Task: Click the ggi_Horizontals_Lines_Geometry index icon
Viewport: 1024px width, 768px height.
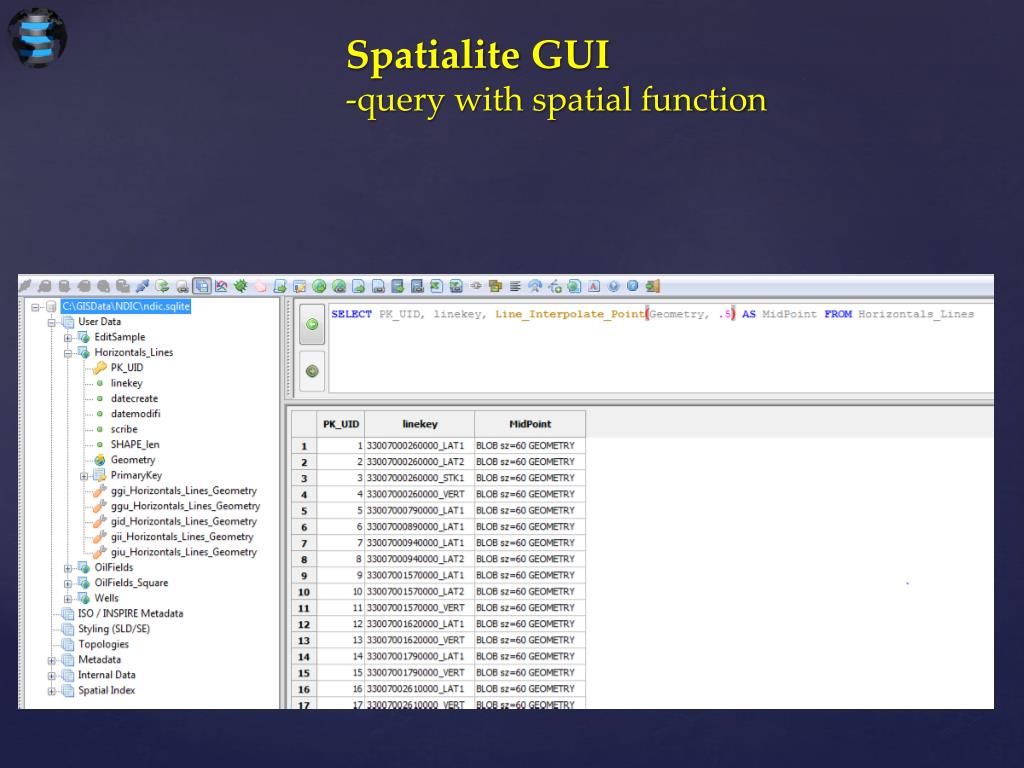Action: (99, 490)
